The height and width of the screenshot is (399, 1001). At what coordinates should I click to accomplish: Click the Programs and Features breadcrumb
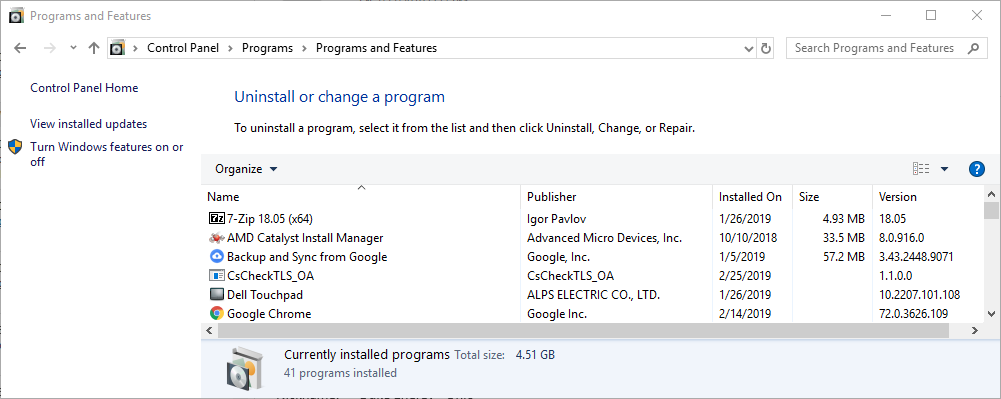point(377,48)
